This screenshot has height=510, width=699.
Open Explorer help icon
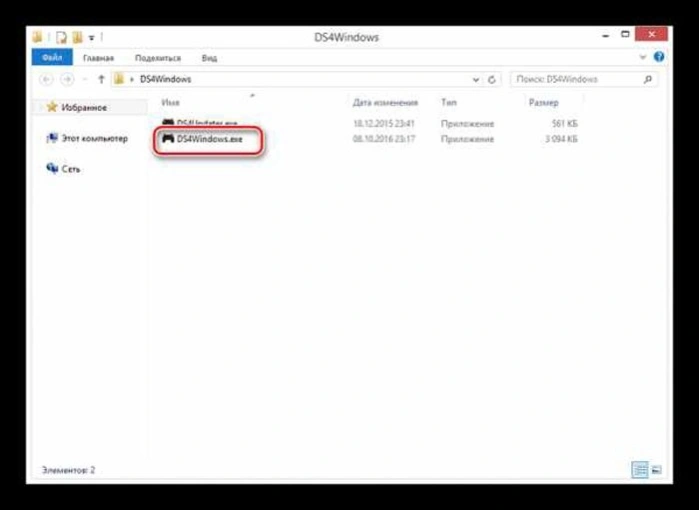click(x=659, y=57)
